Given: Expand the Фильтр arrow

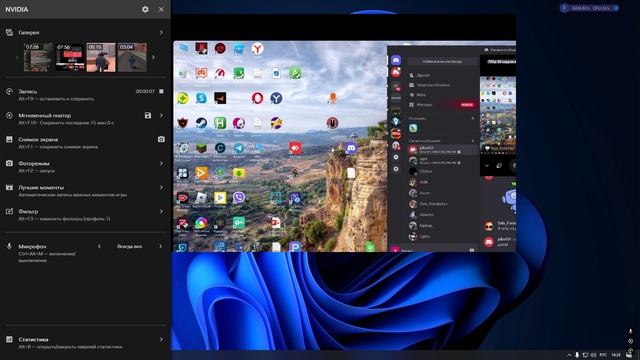Looking at the screenshot, I should pyautogui.click(x=161, y=211).
